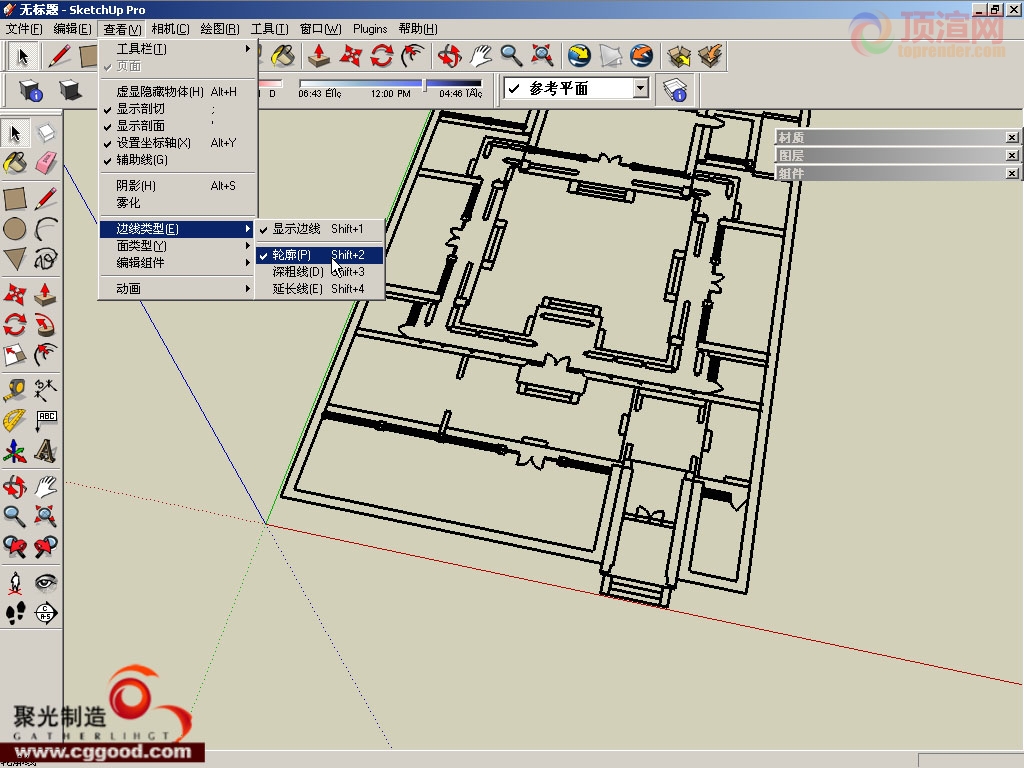This screenshot has height=768, width=1024.
Task: Choose the Dimension tool
Action: point(45,391)
